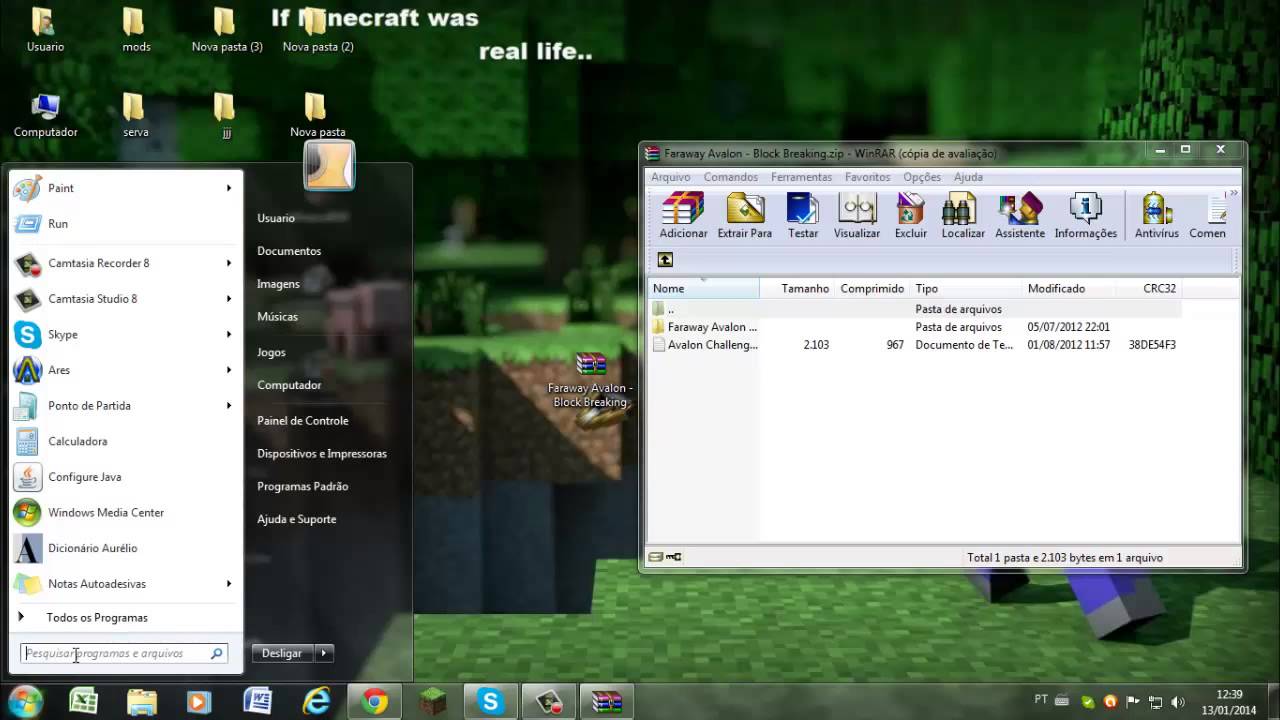1280x720 pixels.
Task: Select the Avalon Challeng... text file row
Action: tap(915, 345)
